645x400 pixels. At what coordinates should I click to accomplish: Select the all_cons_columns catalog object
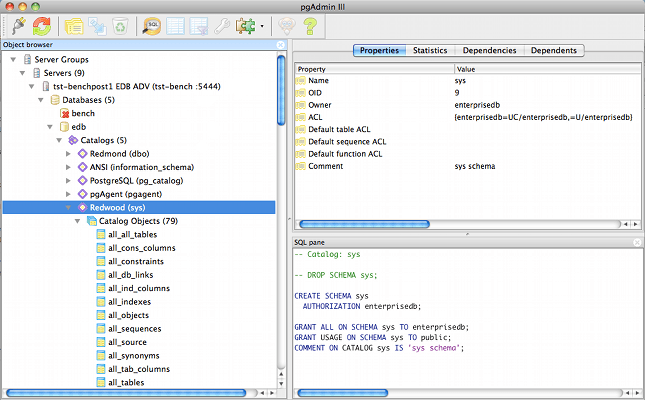(142, 248)
